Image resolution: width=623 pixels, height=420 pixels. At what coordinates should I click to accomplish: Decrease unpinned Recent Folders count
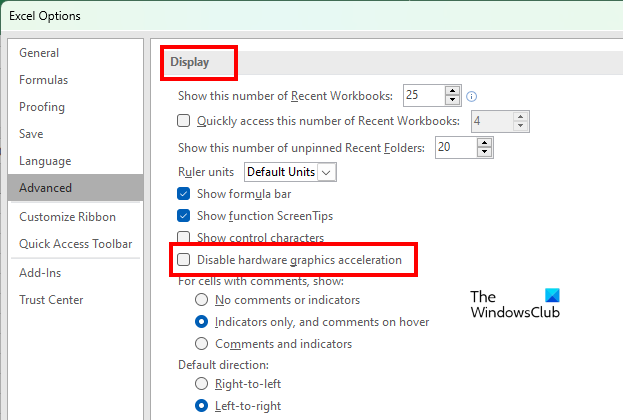[x=484, y=152]
